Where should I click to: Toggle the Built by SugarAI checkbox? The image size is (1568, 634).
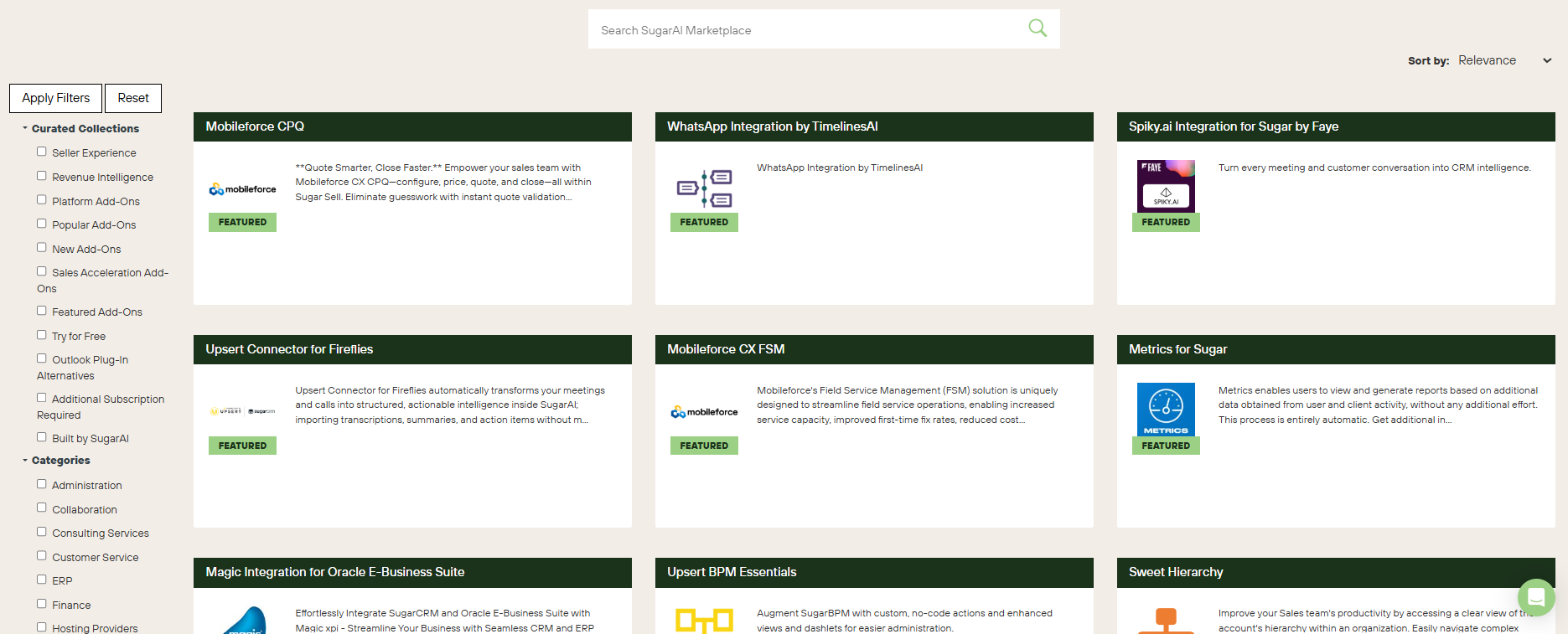42,437
